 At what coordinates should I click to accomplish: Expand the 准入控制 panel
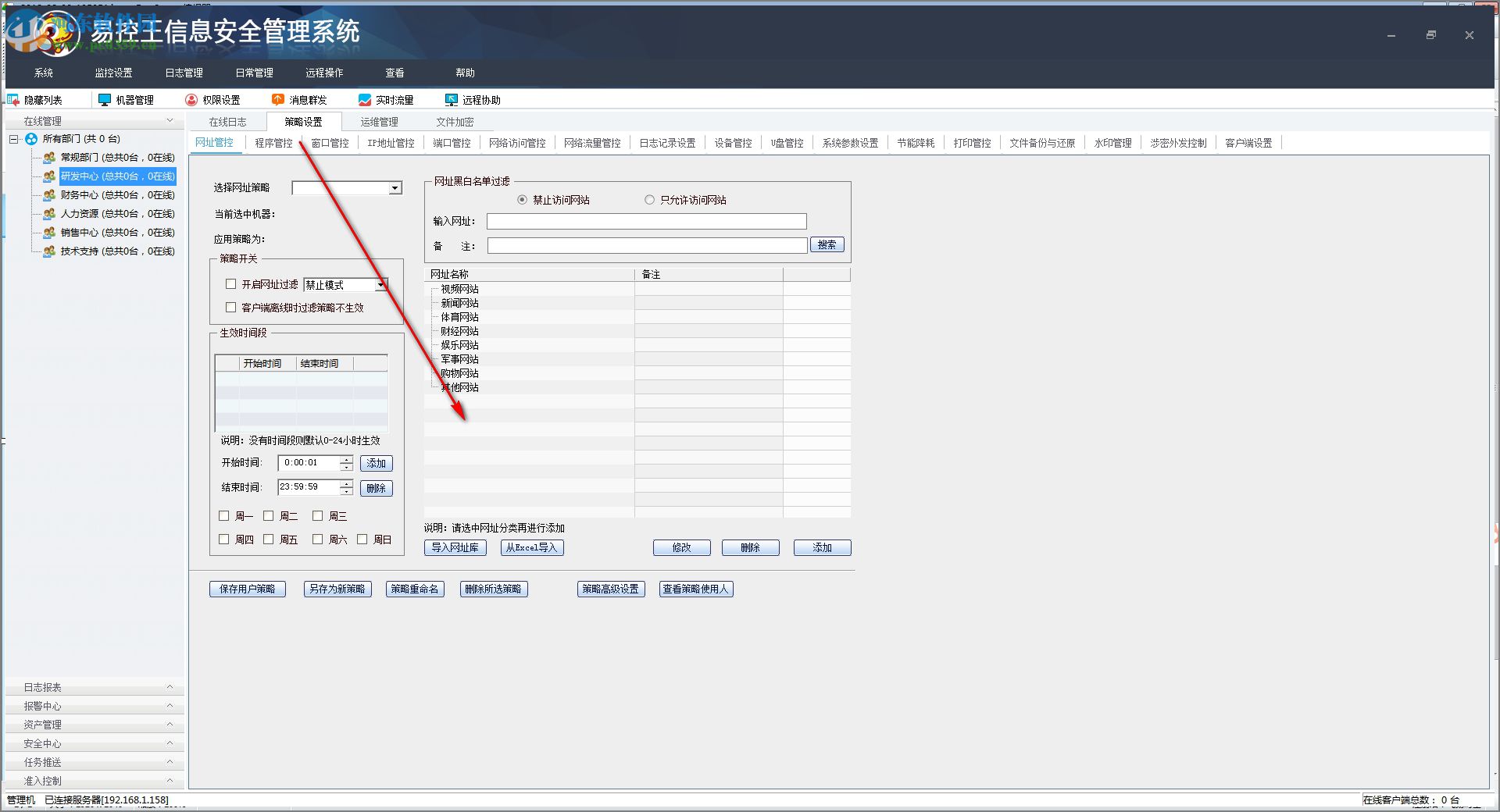coord(170,781)
